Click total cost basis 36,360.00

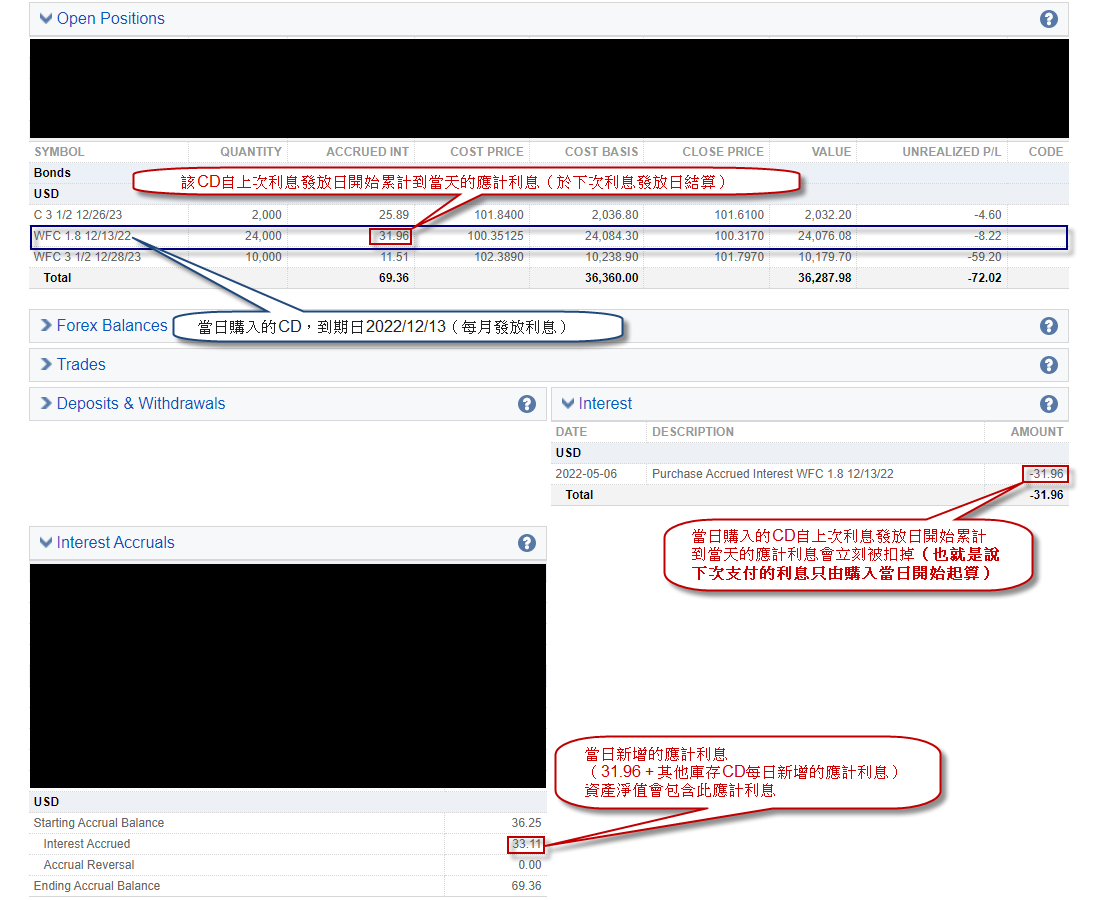click(x=612, y=277)
